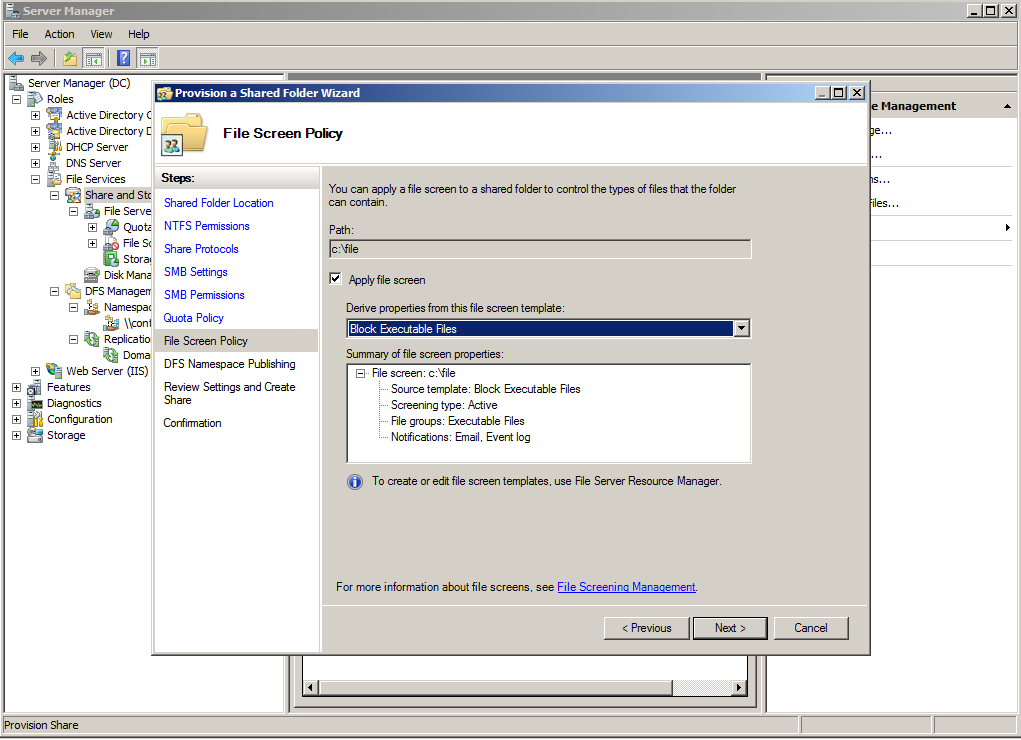Screen dimensions: 1021x740
Task: Select the Confirmation step
Action: tap(192, 423)
